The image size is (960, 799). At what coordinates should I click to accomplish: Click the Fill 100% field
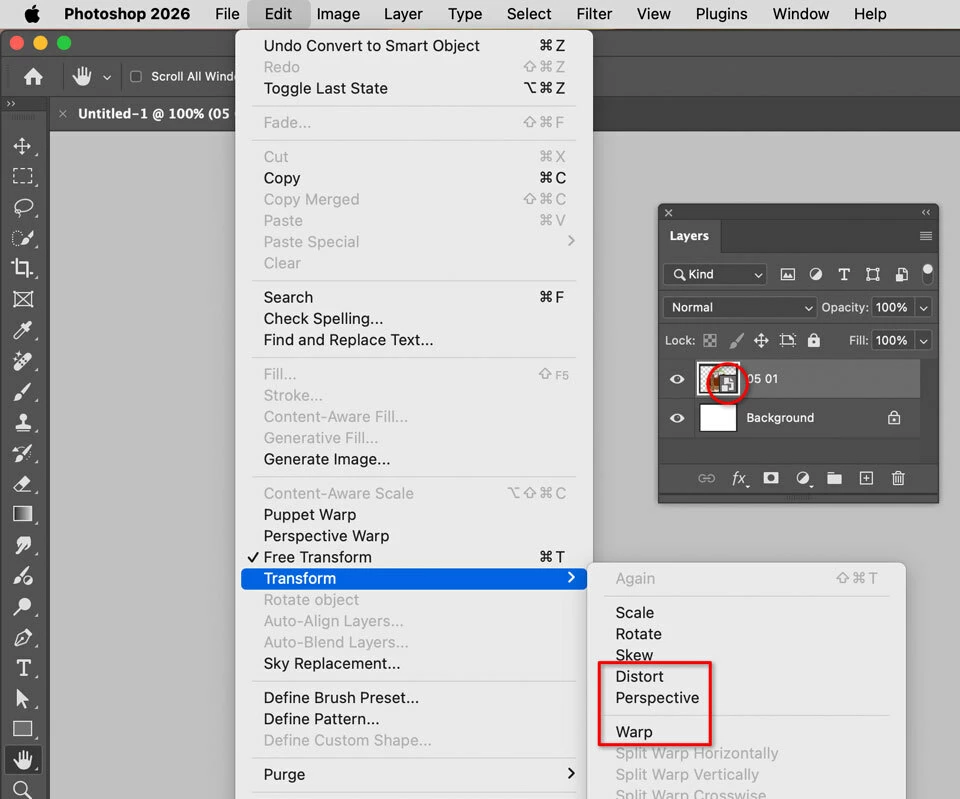(x=891, y=340)
